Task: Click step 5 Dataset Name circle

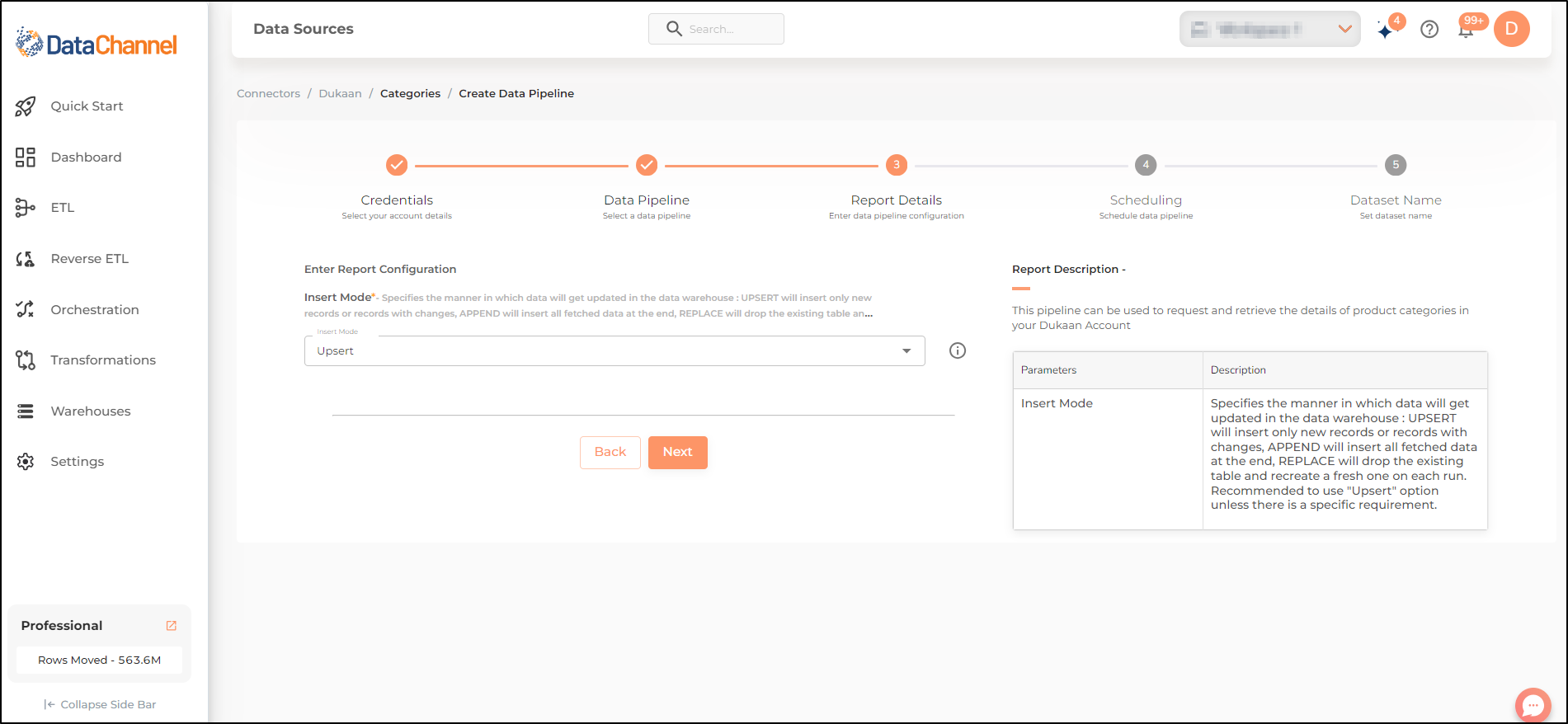Action: 1396,165
